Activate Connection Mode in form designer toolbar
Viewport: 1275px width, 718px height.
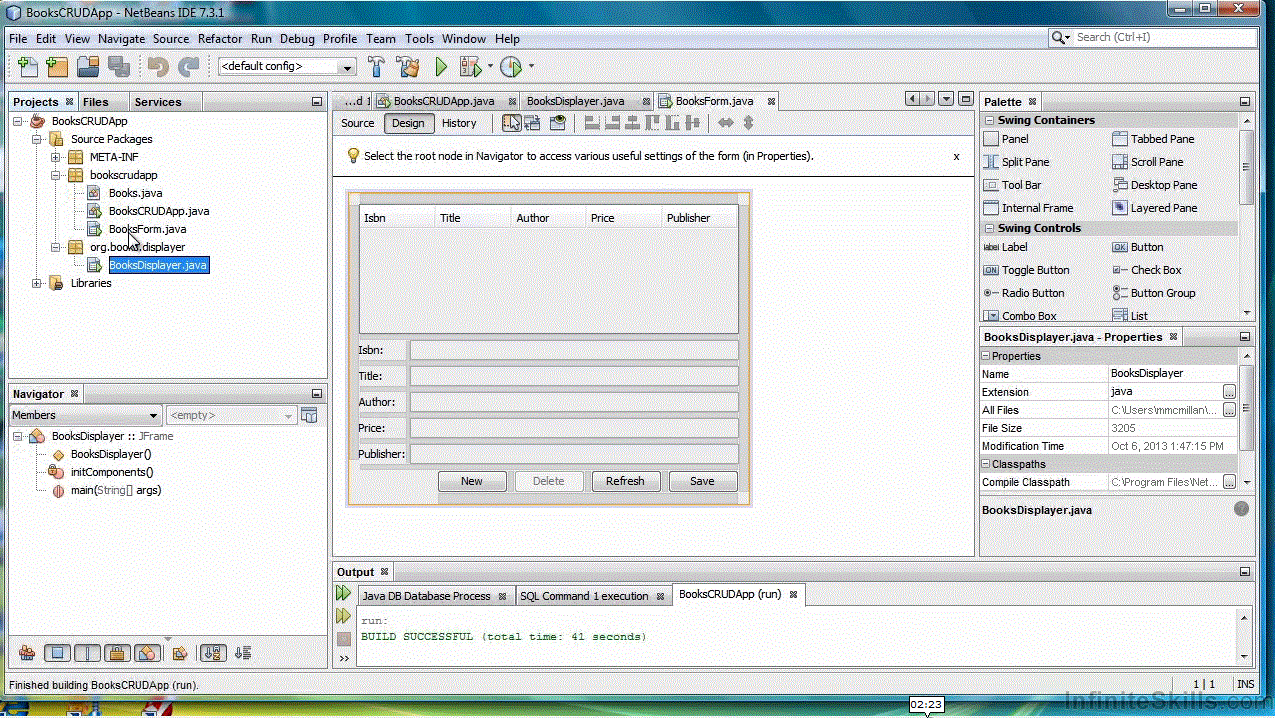point(533,123)
